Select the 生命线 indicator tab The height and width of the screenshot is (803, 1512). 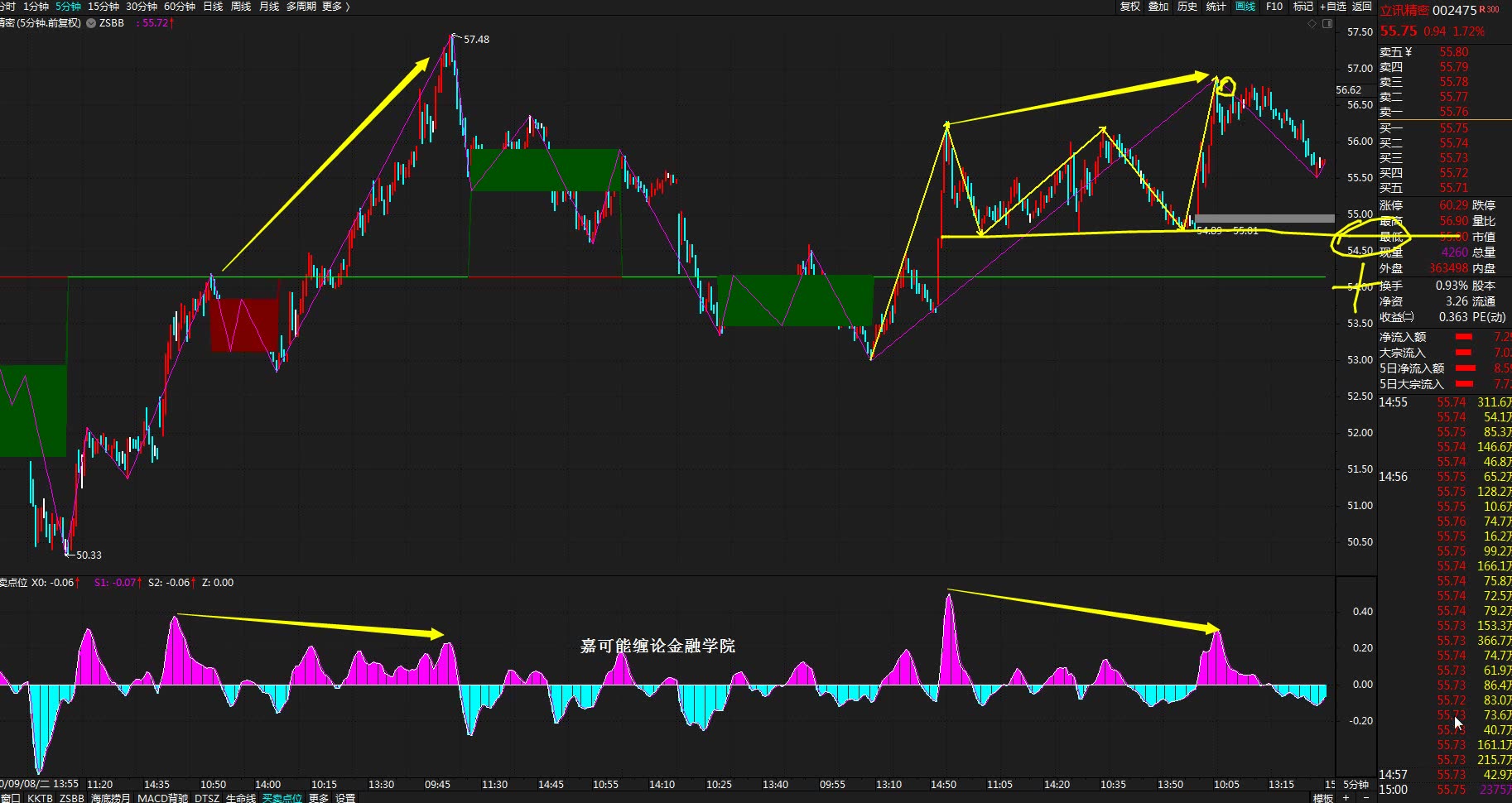click(x=240, y=797)
